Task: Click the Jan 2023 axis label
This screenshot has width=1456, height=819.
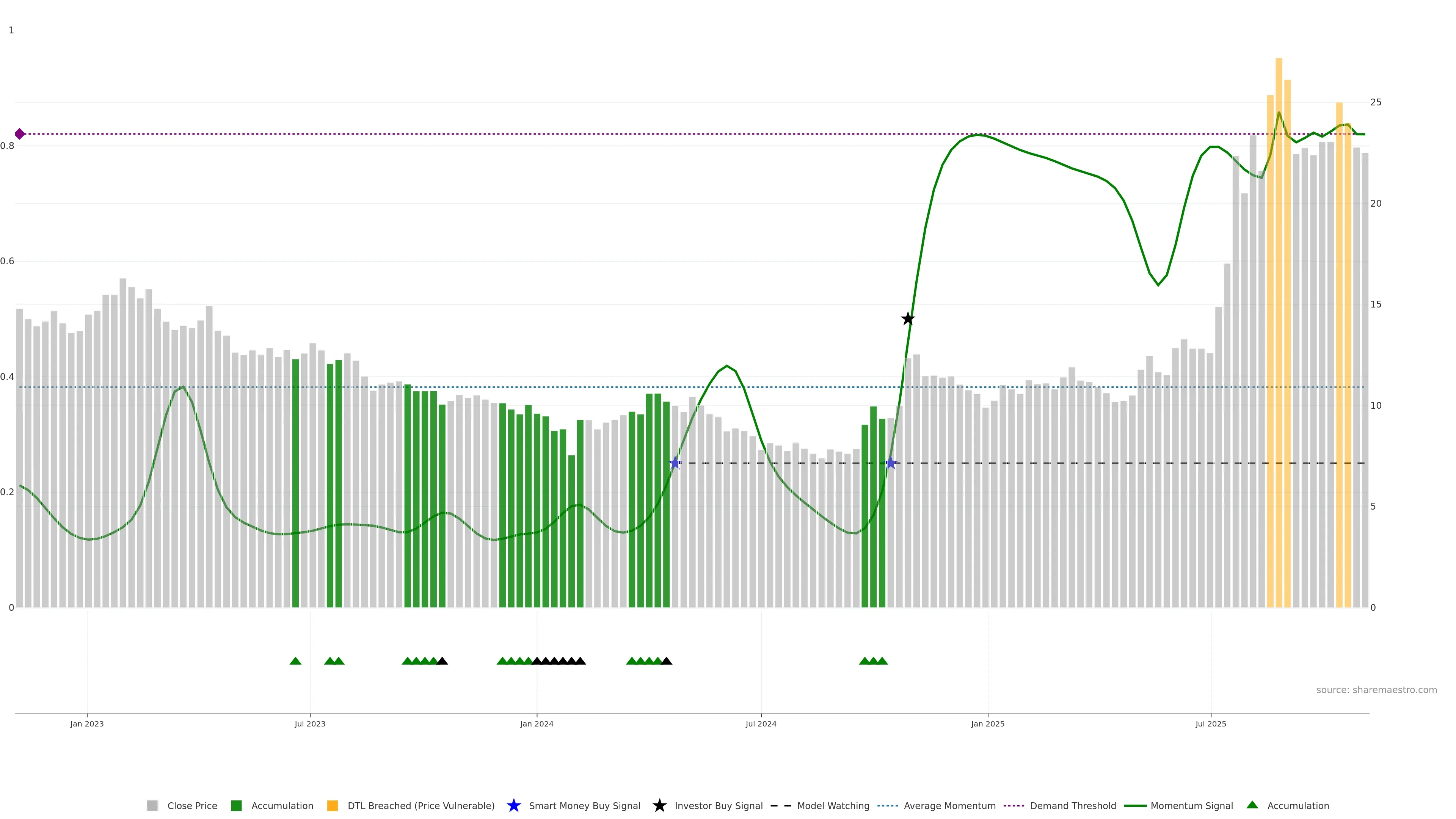Action: click(87, 723)
